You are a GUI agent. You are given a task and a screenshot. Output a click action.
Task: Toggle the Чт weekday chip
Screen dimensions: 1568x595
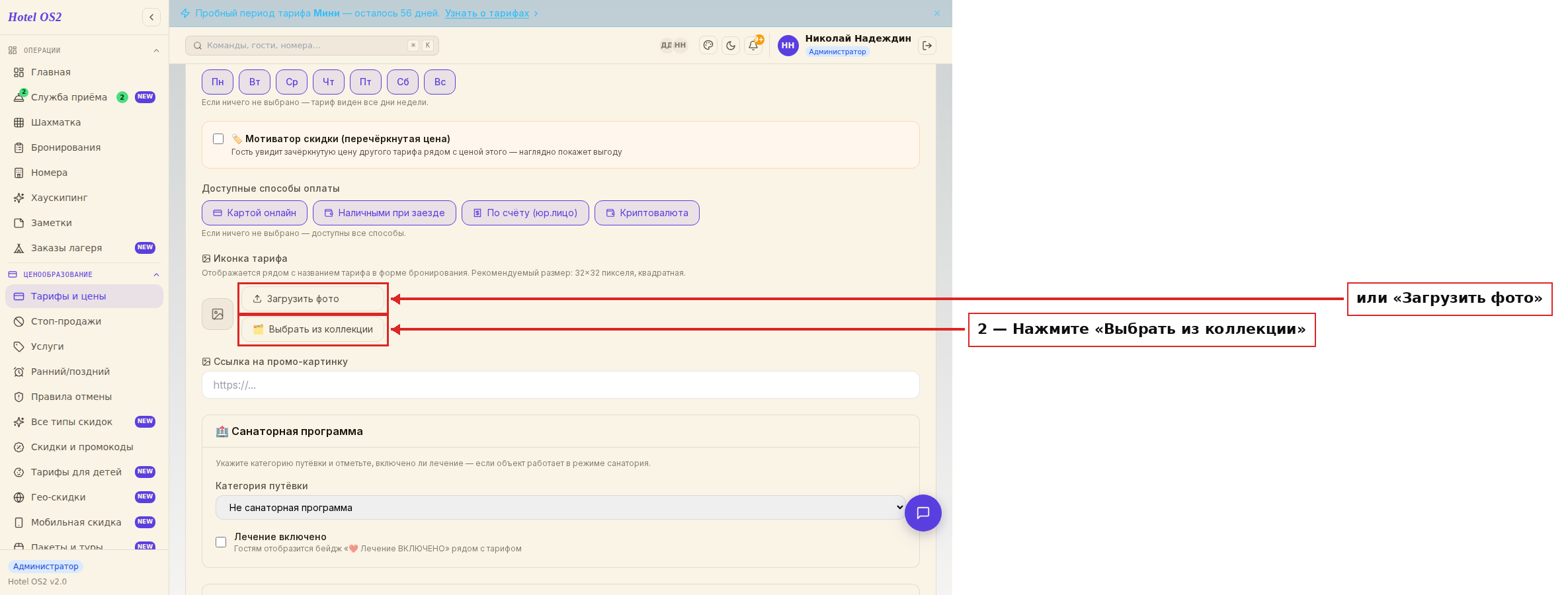tap(329, 82)
